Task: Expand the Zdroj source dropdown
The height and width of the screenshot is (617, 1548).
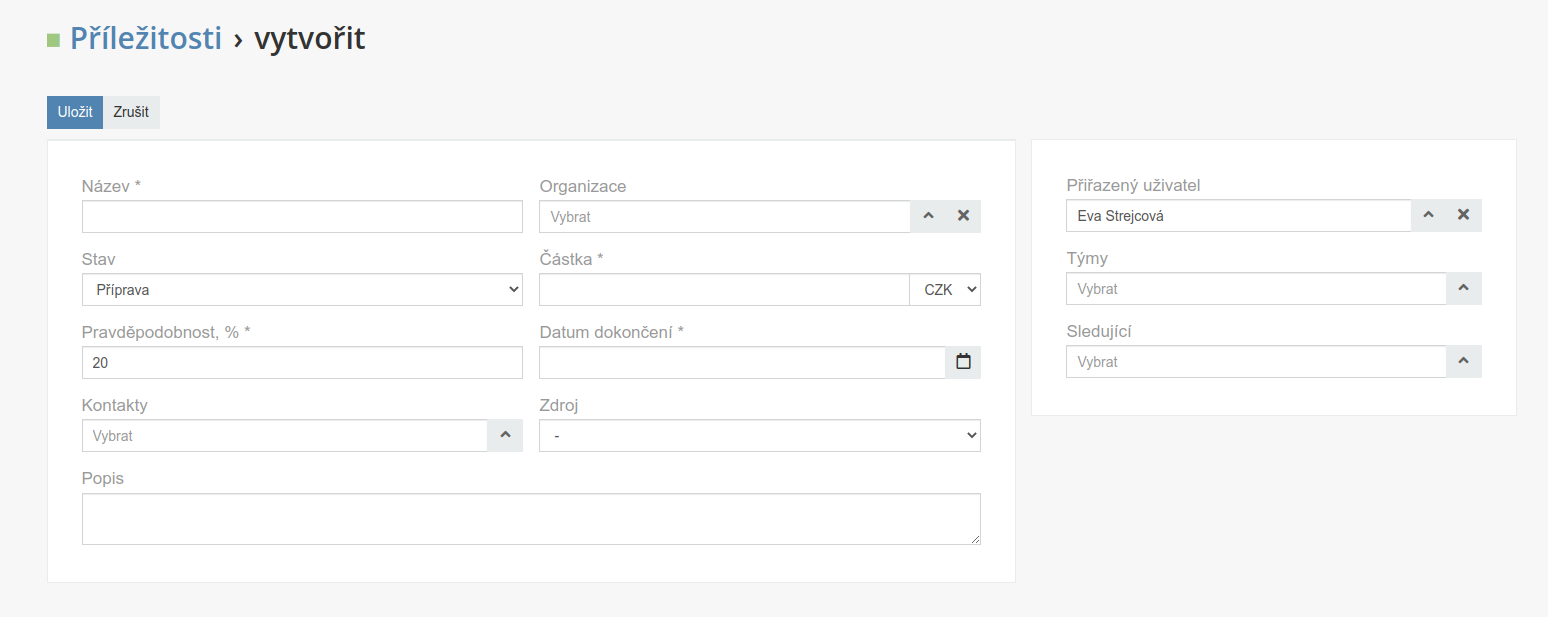Action: coord(760,435)
